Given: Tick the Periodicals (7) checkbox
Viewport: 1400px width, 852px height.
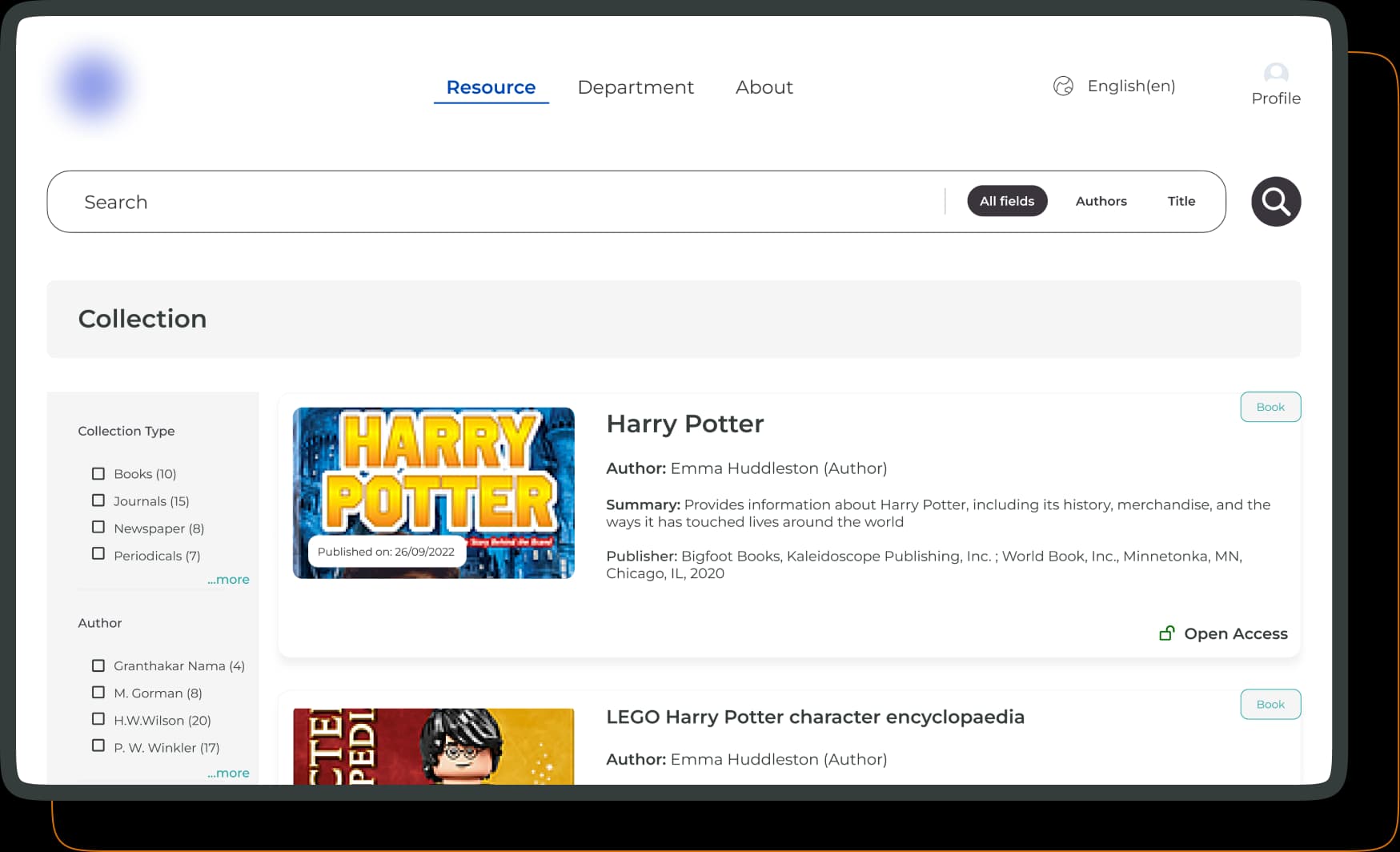Looking at the screenshot, I should [x=98, y=553].
